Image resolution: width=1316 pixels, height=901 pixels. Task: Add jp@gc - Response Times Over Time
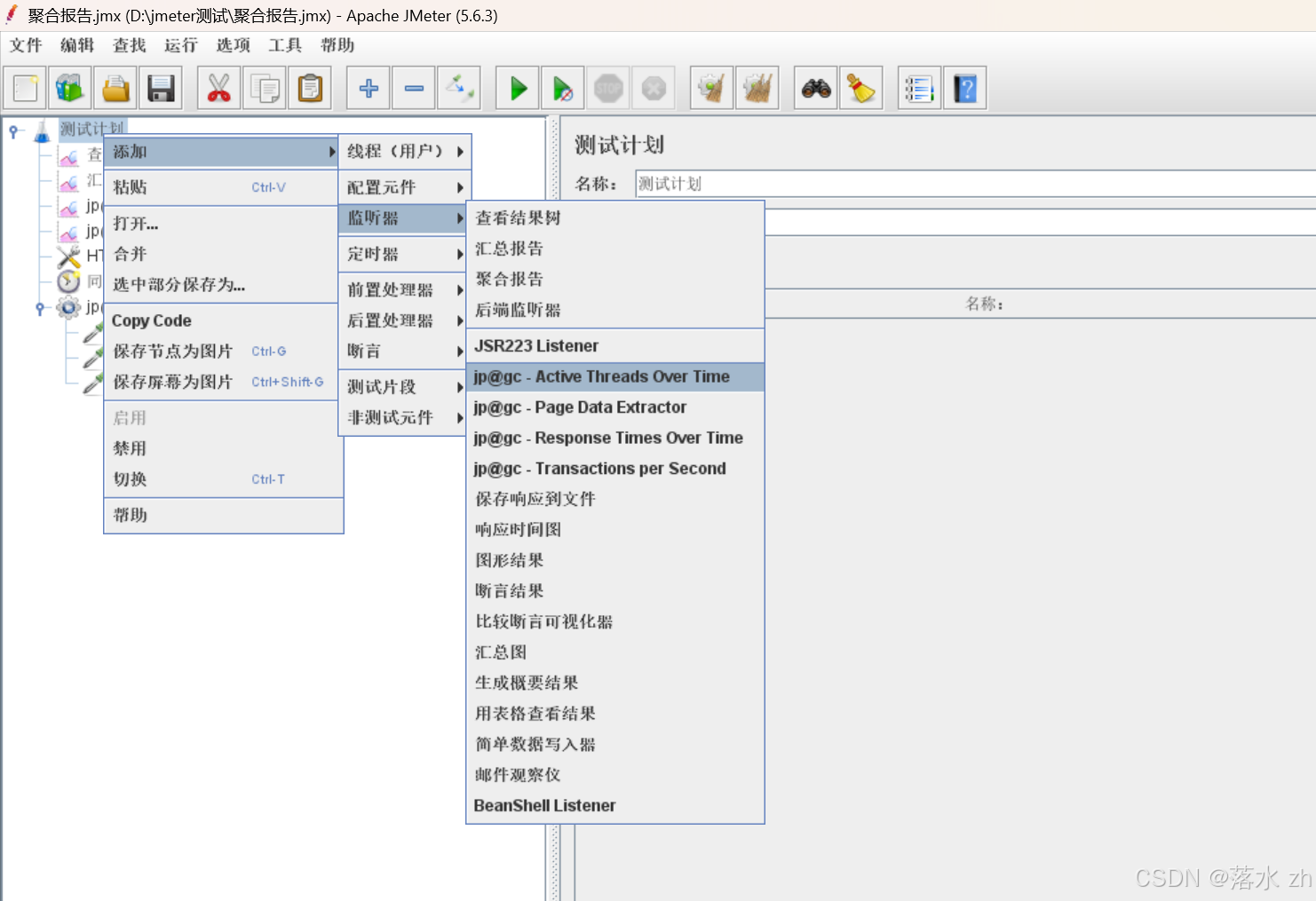(615, 438)
